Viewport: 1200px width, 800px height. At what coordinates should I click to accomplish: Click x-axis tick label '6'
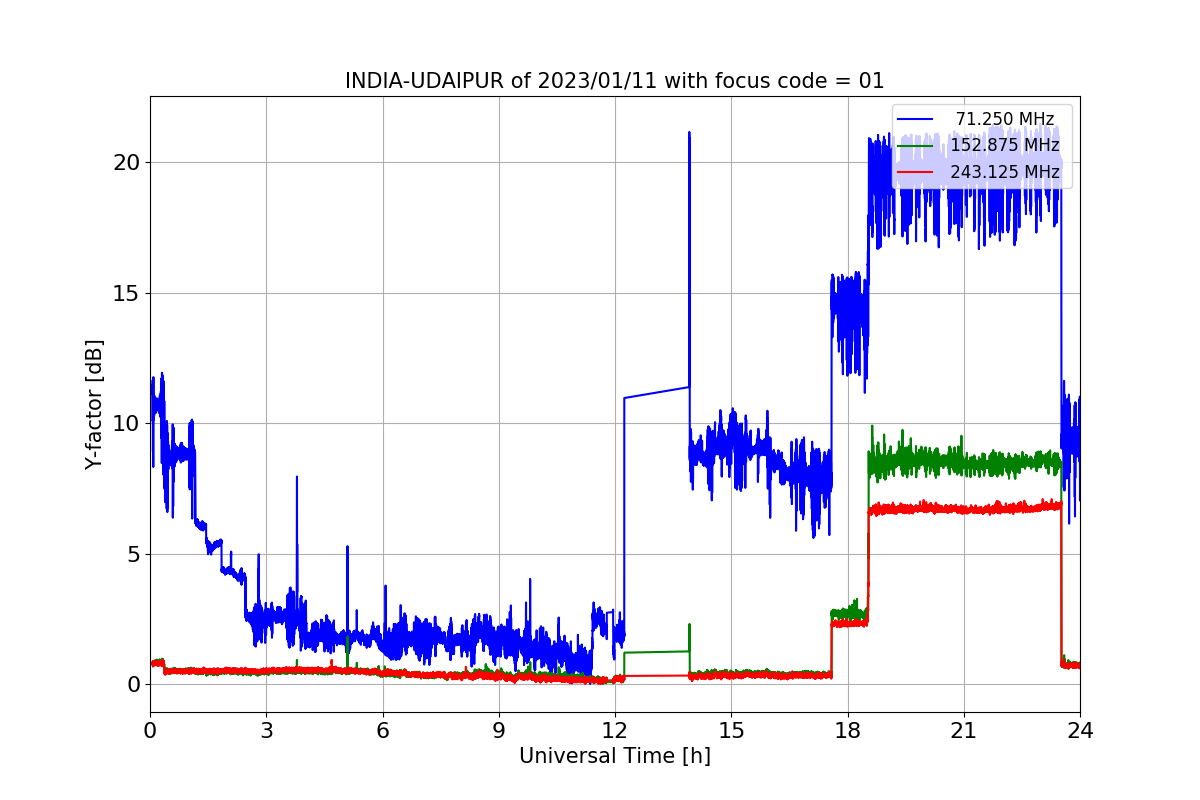(383, 730)
